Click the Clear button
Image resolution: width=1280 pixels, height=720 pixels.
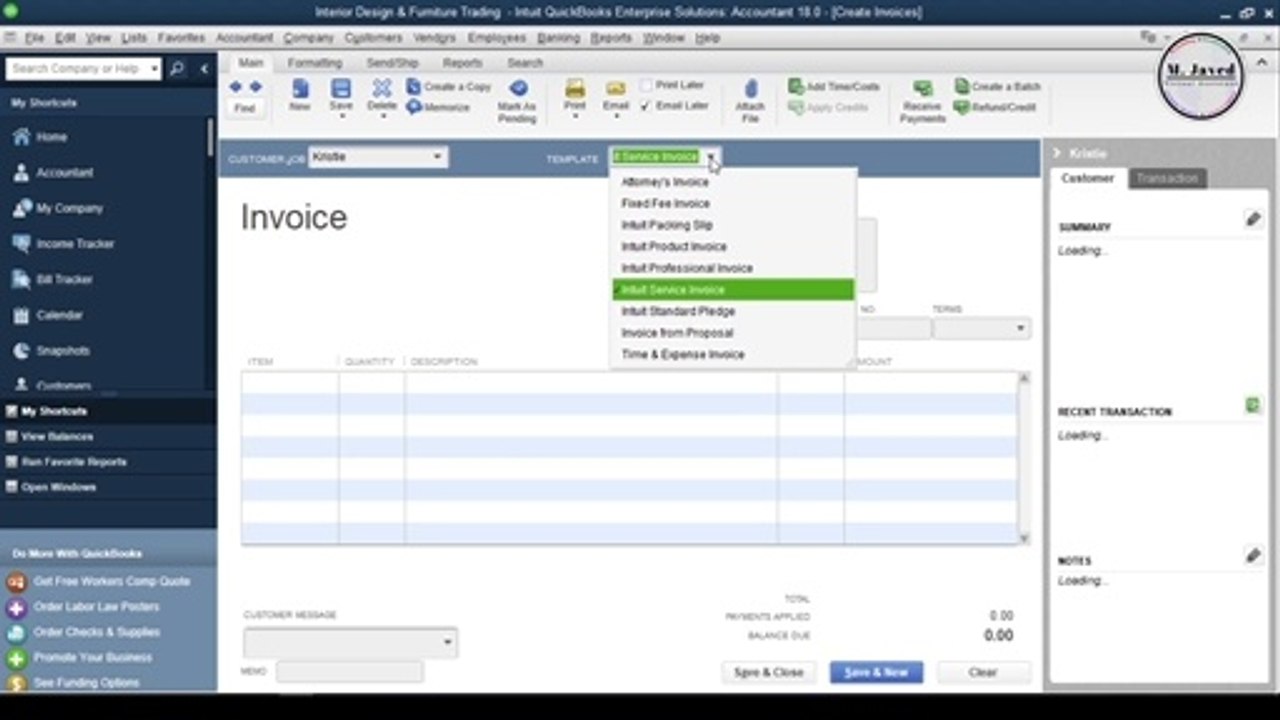pos(983,672)
